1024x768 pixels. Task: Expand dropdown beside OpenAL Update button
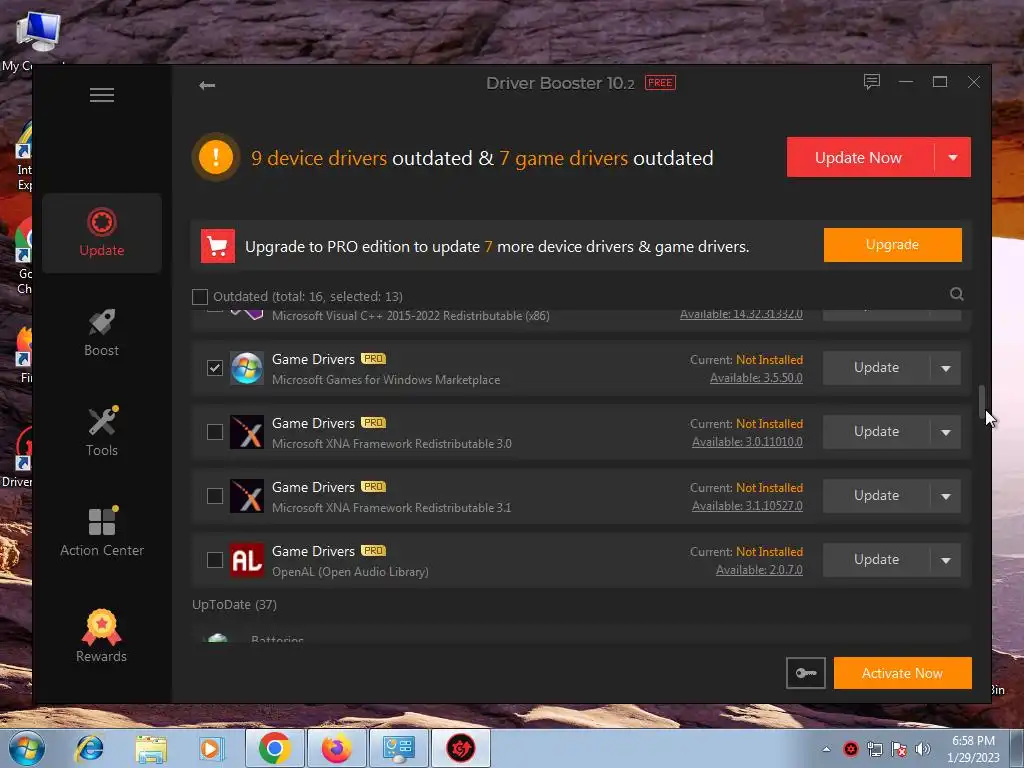946,560
